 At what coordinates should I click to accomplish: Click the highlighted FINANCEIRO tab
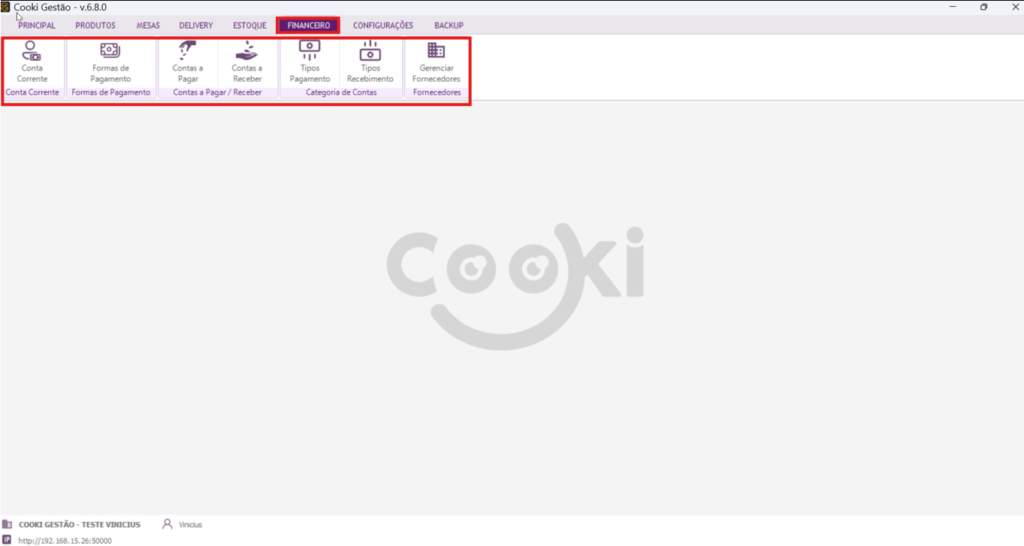click(308, 25)
